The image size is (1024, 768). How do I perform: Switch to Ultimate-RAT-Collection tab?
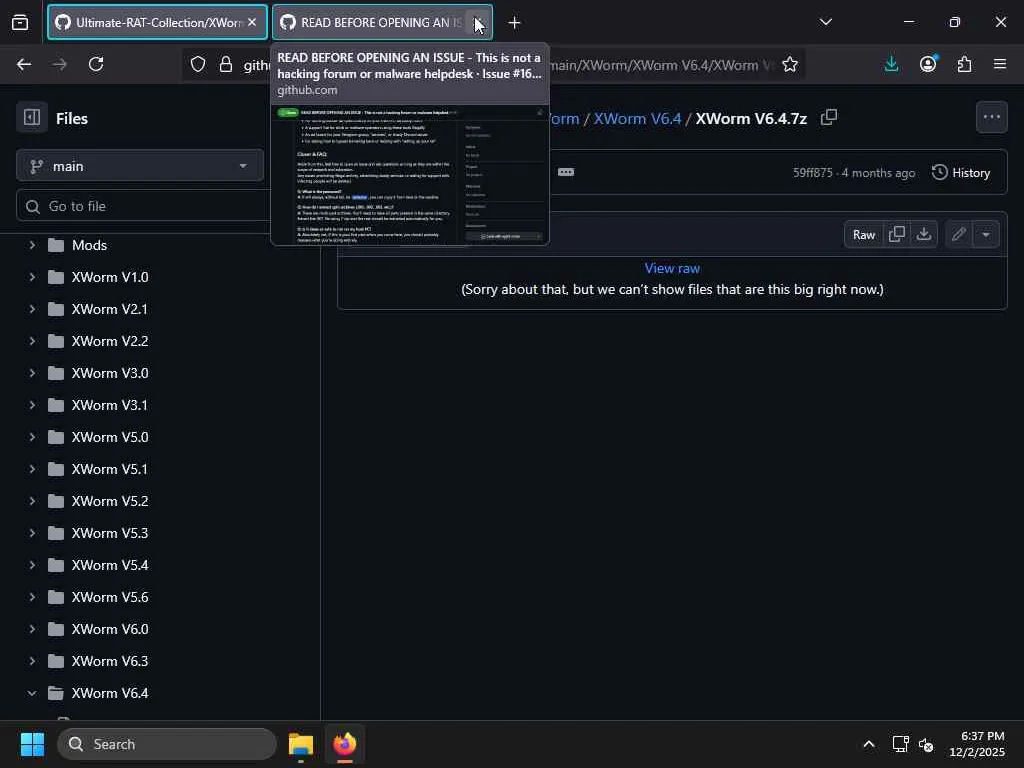157,23
